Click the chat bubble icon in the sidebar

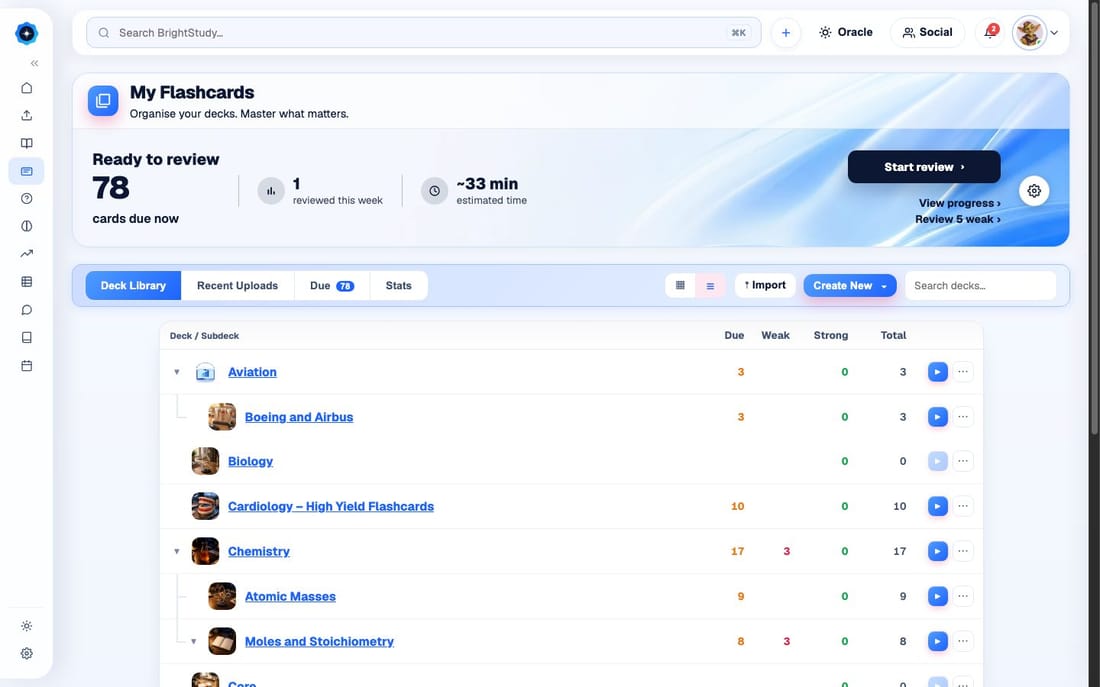[27, 309]
